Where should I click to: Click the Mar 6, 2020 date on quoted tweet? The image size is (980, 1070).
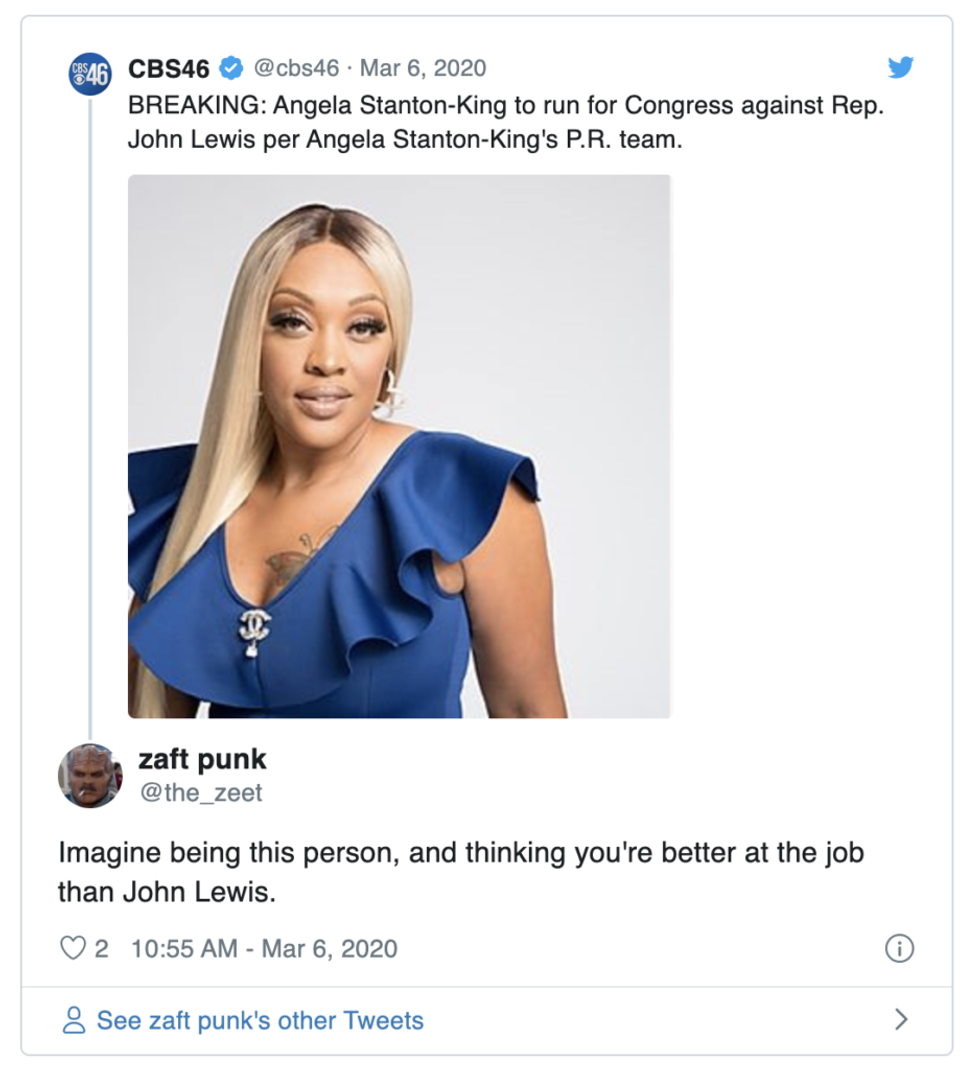point(422,68)
